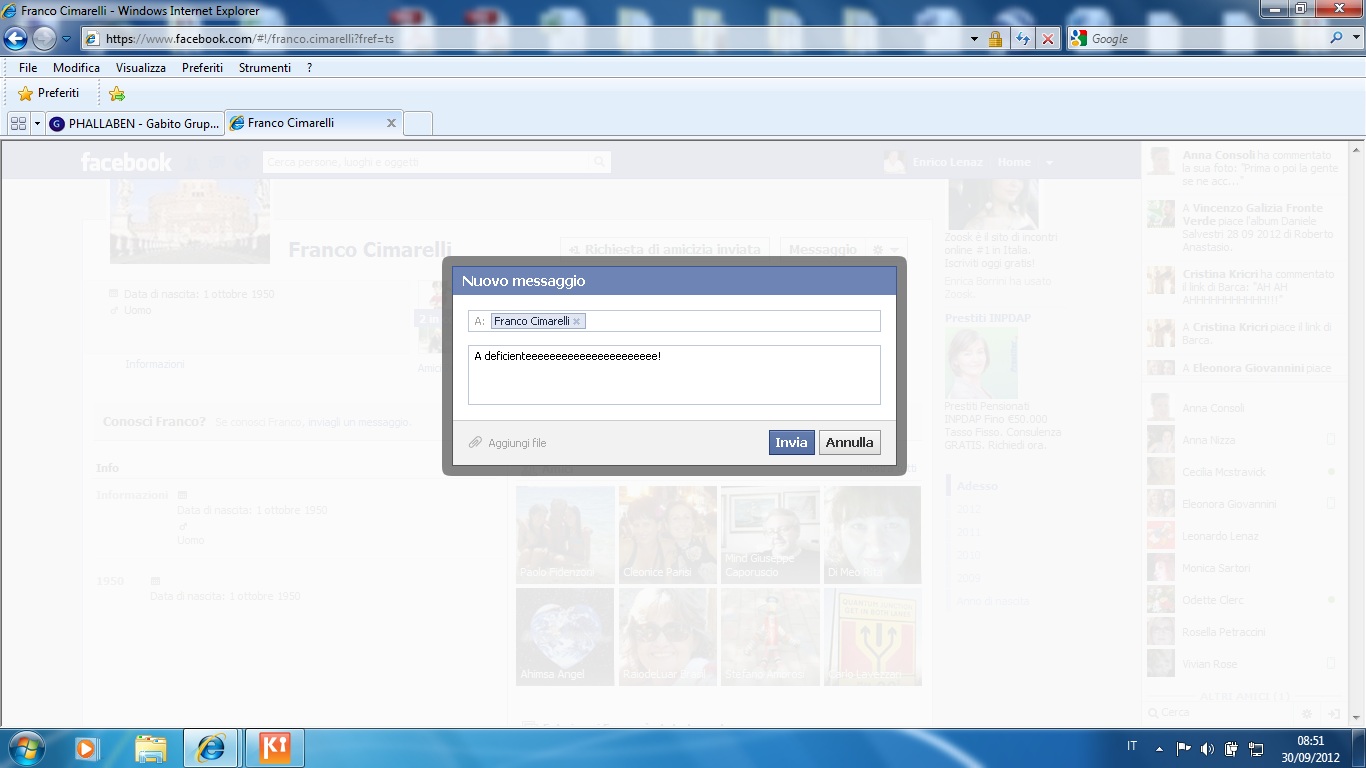
Task: Open the Strumenti menu
Action: click(x=264, y=68)
